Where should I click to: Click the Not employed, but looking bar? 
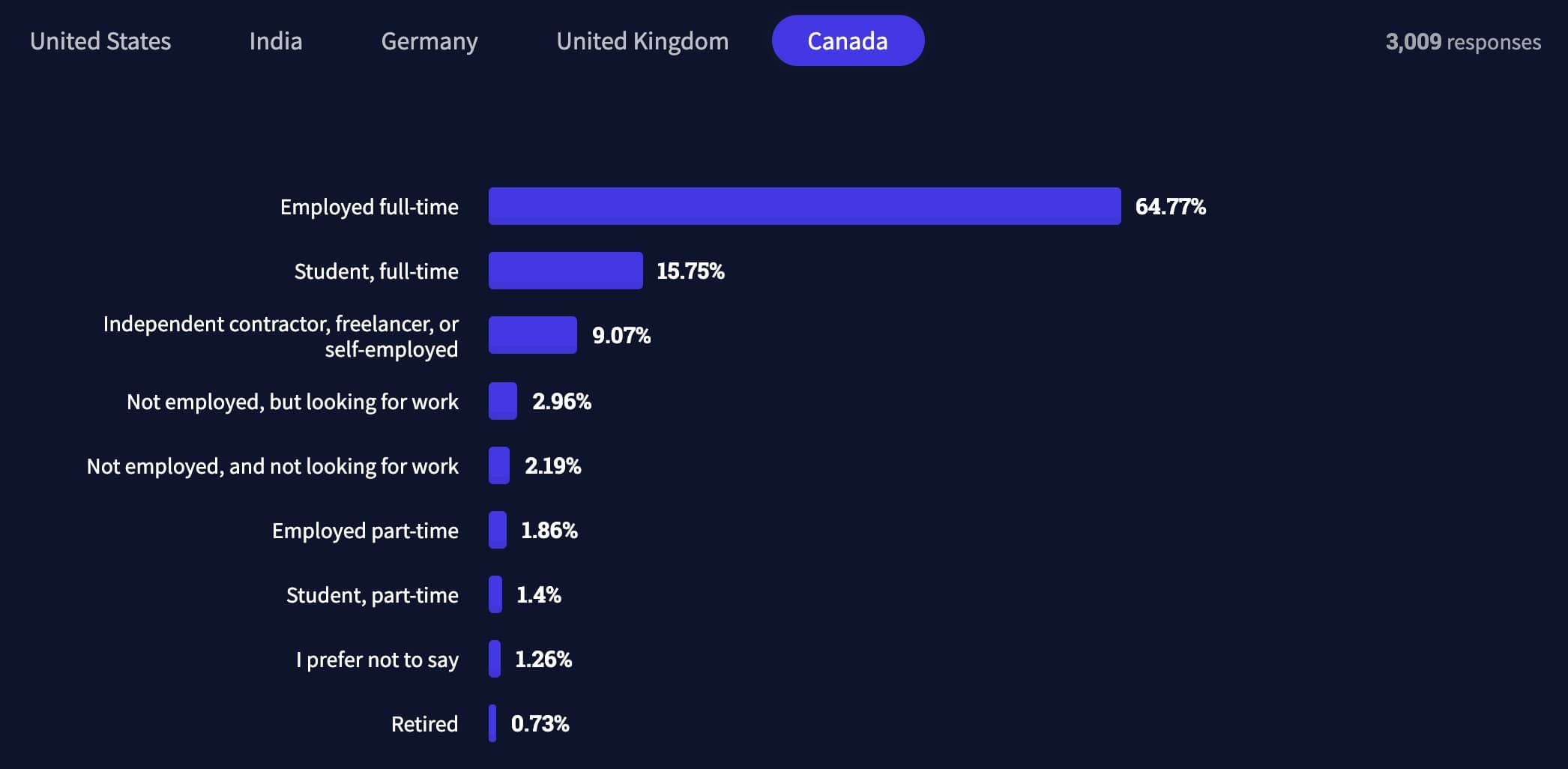click(503, 401)
